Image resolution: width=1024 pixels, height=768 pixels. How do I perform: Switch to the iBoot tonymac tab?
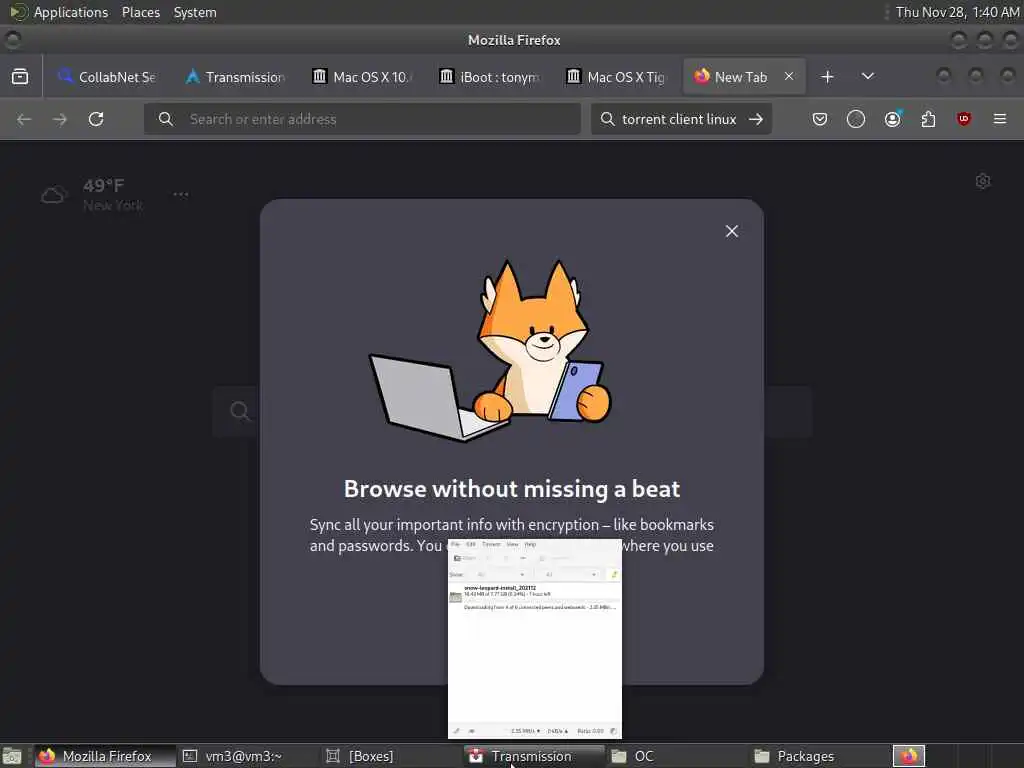[490, 76]
